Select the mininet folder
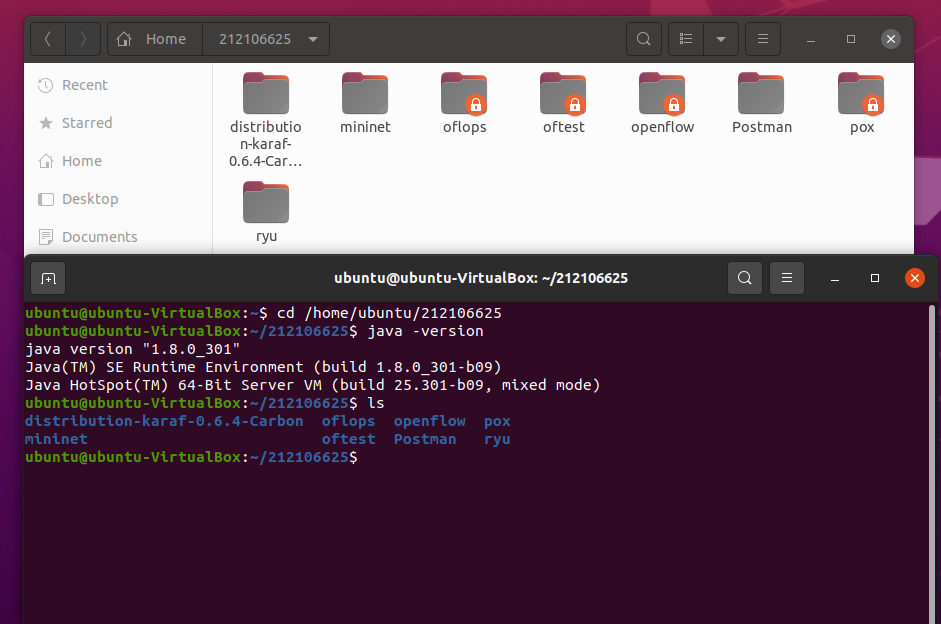Screen dimensions: 941x624 365,103
